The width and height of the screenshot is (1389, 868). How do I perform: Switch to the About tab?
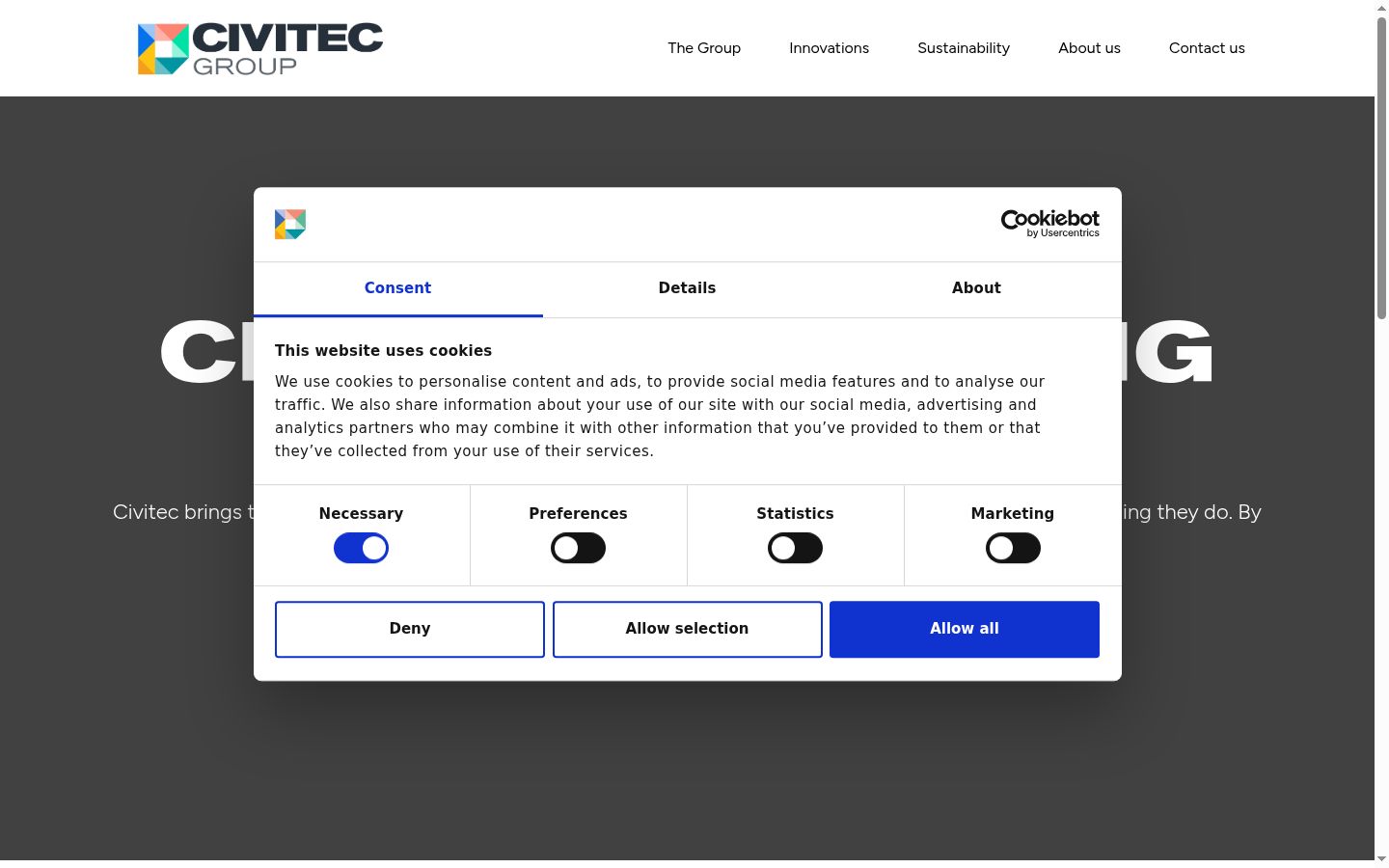[976, 288]
